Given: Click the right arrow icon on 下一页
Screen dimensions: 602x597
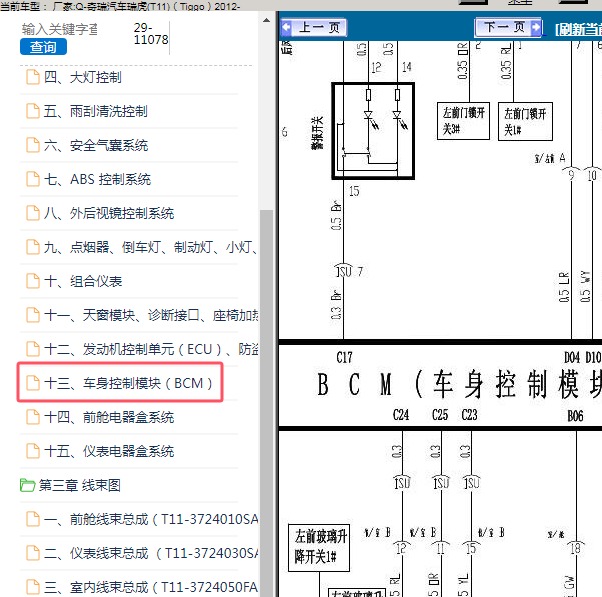Looking at the screenshot, I should point(536,27).
